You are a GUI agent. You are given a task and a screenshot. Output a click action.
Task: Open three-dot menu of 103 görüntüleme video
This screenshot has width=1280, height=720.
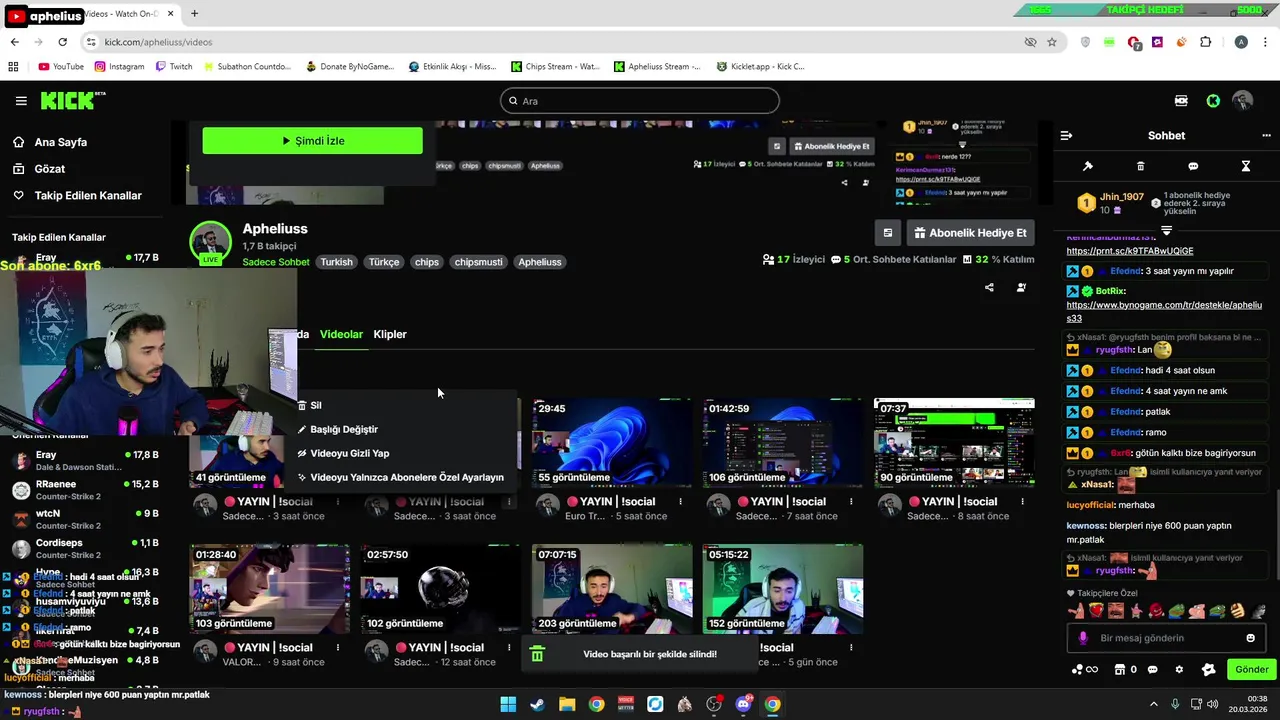coord(338,648)
